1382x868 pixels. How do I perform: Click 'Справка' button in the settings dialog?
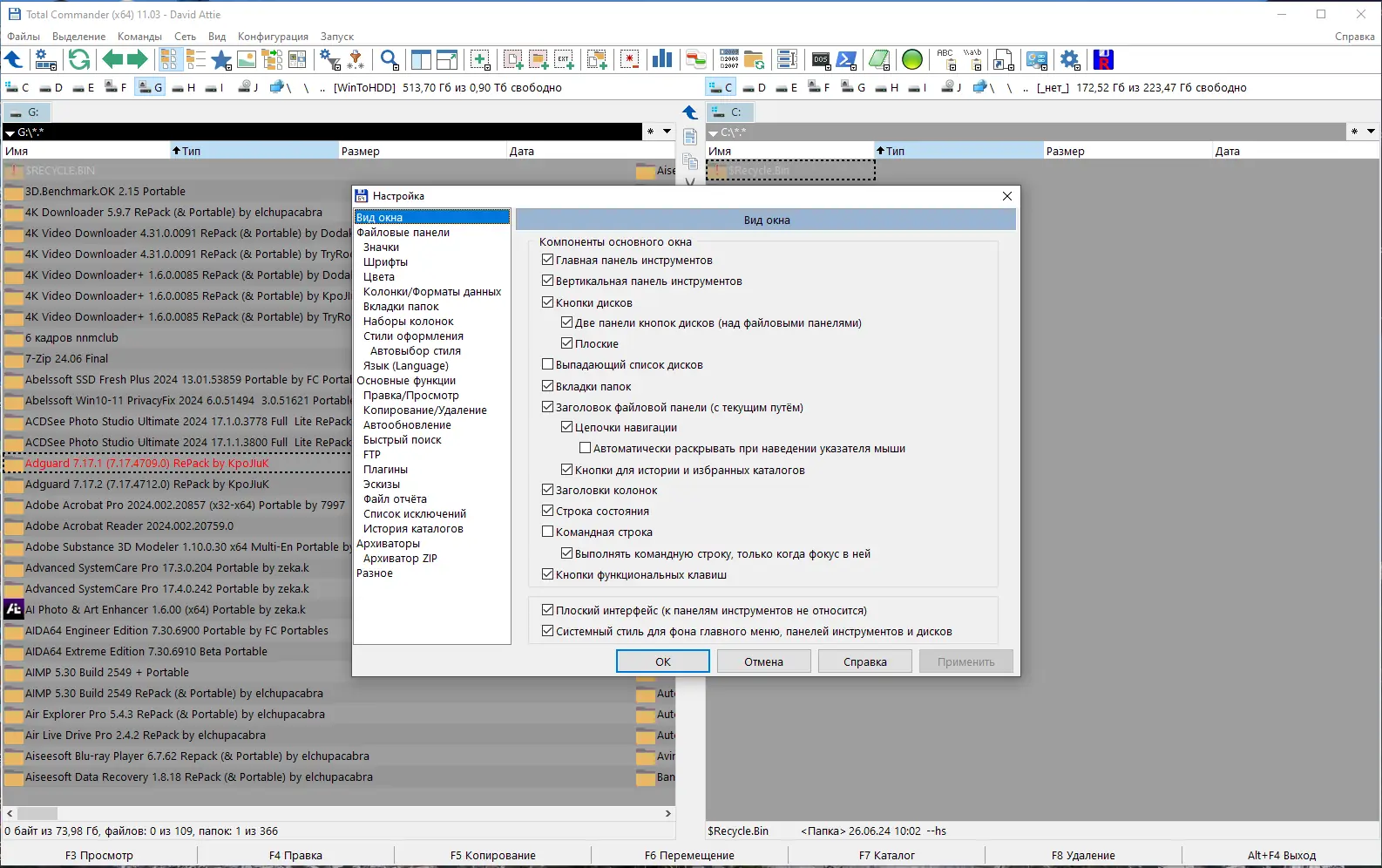point(865,661)
